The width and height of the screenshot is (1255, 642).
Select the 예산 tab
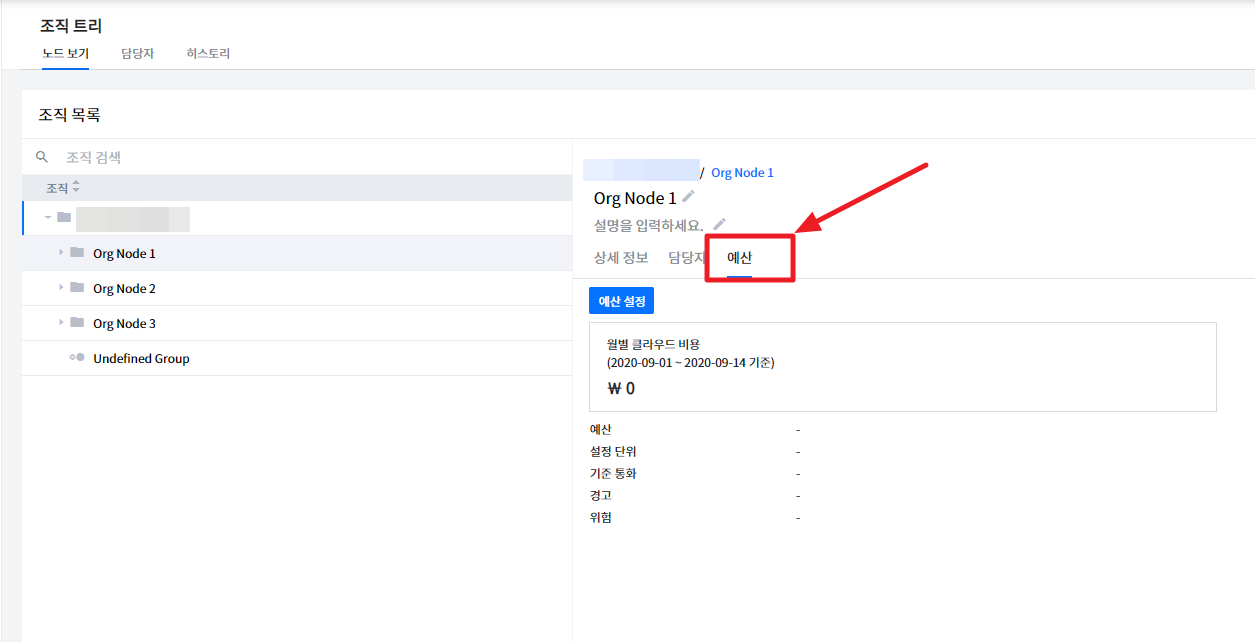(x=739, y=258)
